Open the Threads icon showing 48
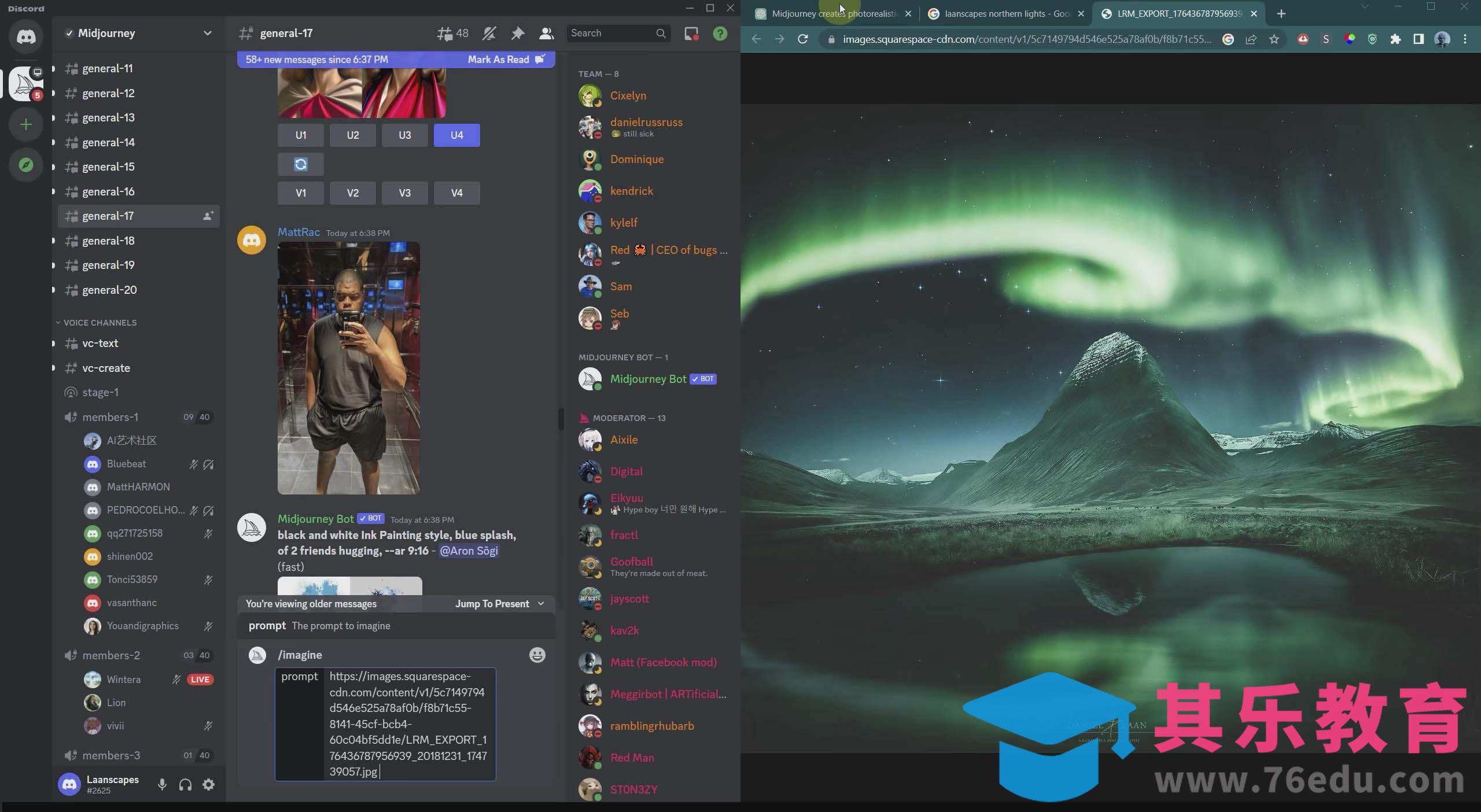 452,34
